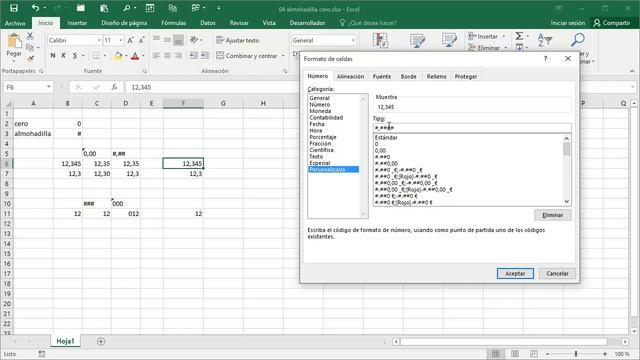The width and height of the screenshot is (640, 360).
Task: Apply the red font color
Action: (135, 56)
